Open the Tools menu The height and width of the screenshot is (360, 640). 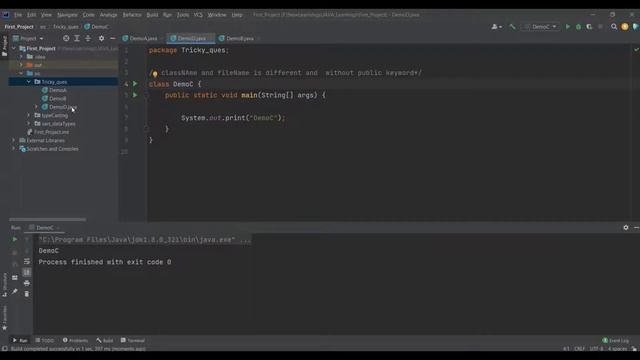pyautogui.click(x=183, y=15)
